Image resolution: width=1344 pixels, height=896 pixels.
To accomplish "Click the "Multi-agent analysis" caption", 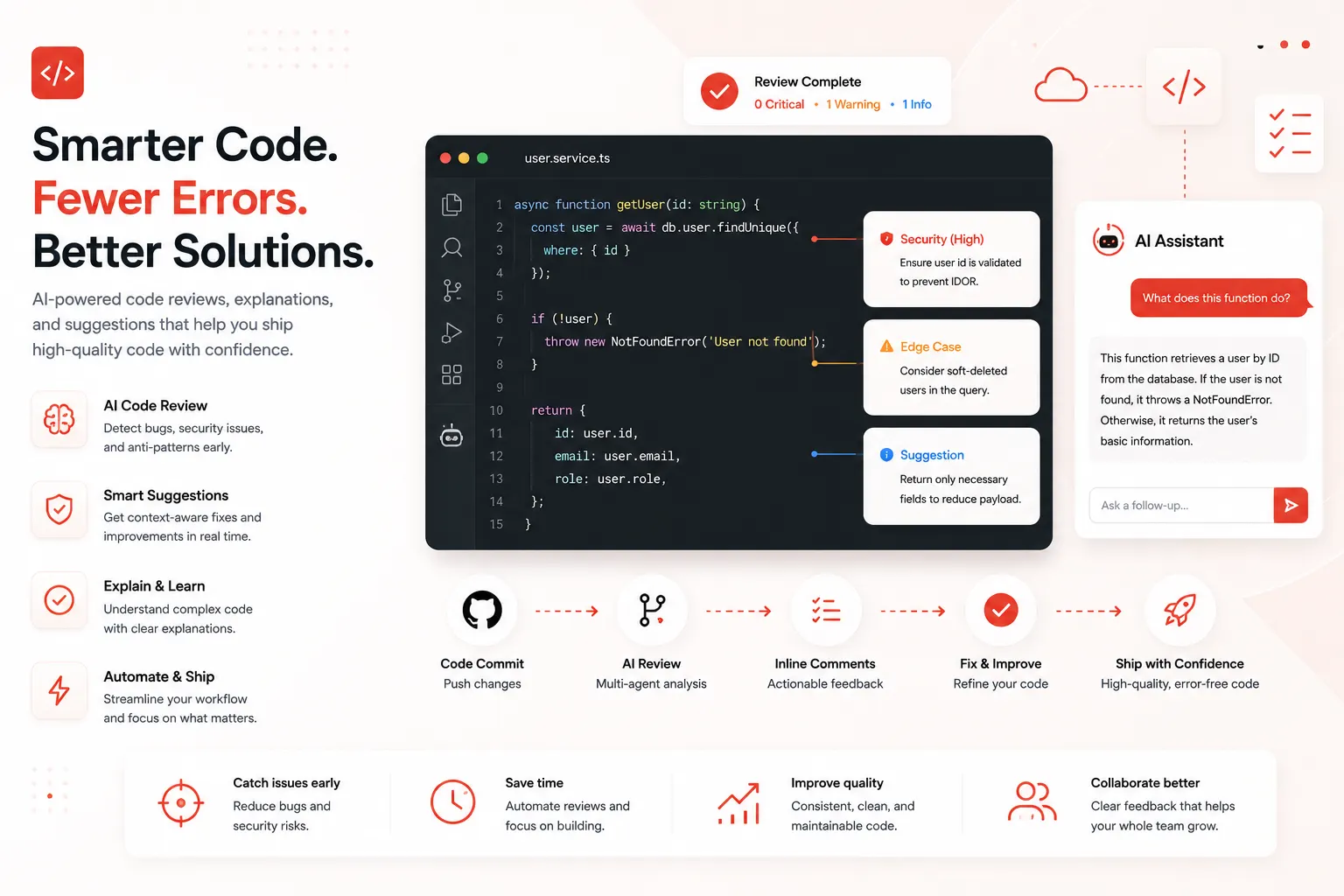I will tap(651, 683).
